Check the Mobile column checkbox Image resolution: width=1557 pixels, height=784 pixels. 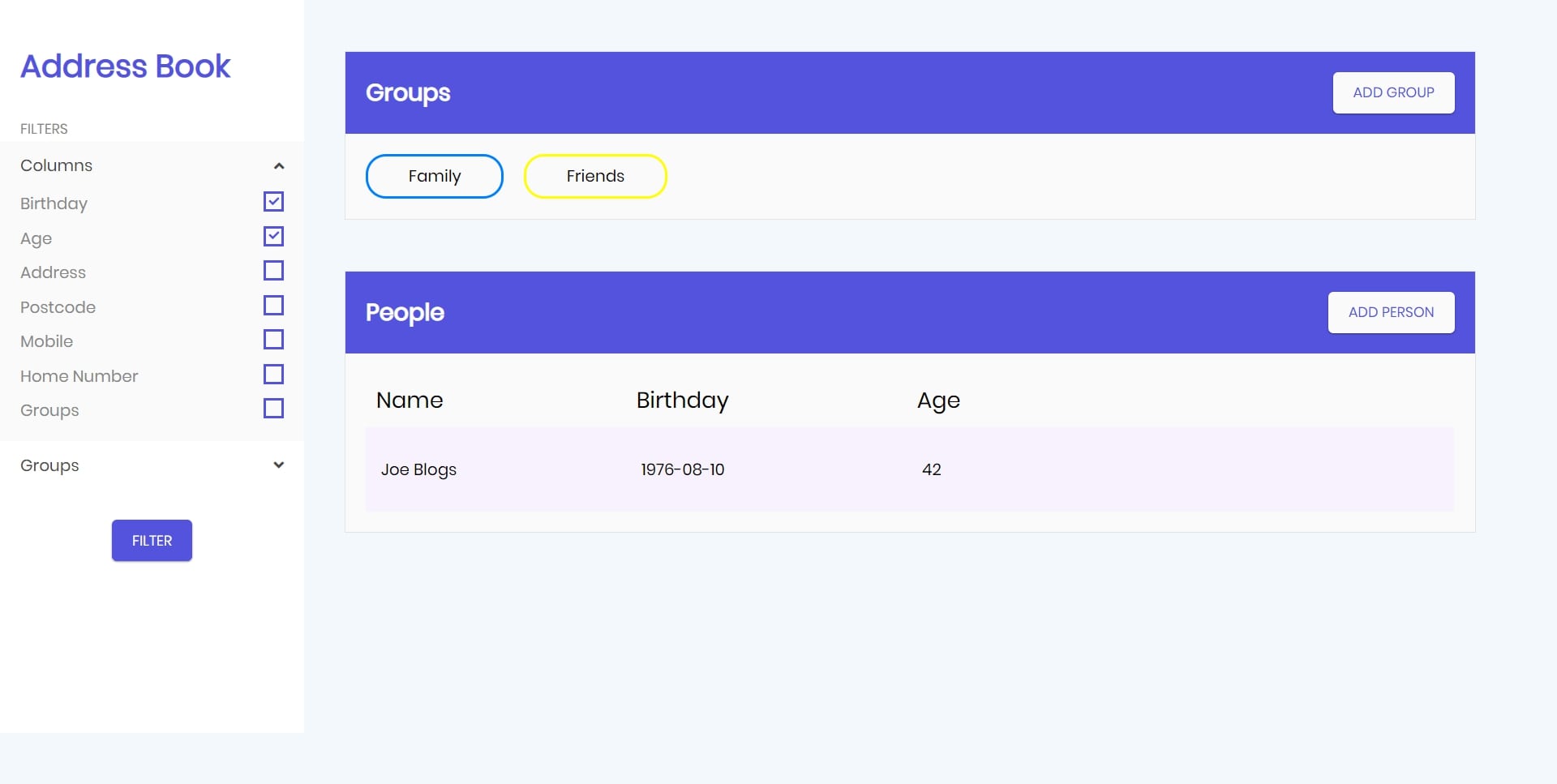(x=273, y=340)
